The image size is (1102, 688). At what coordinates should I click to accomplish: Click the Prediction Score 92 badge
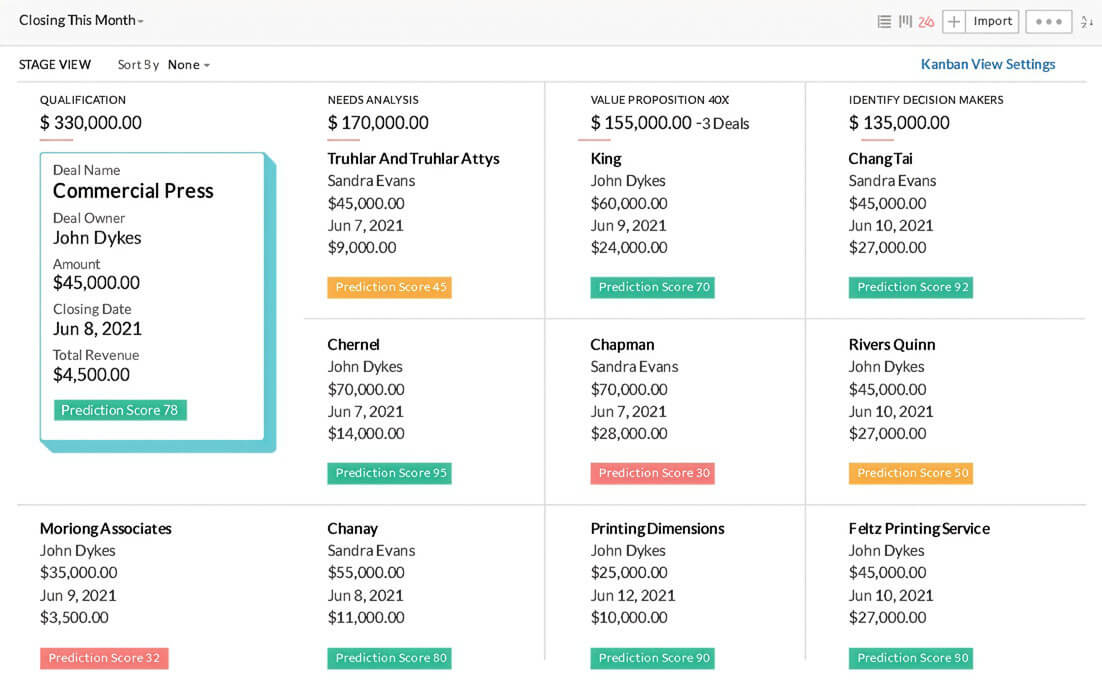coord(911,287)
